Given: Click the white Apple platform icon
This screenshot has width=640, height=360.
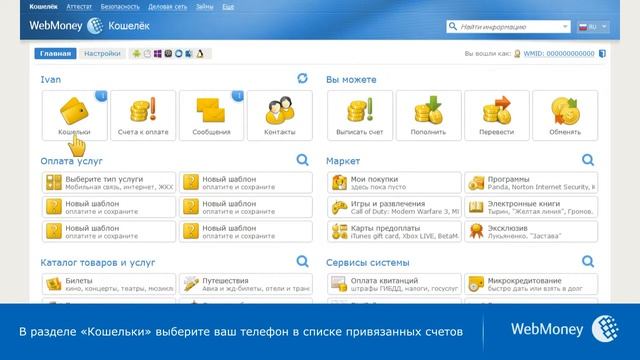Looking at the screenshot, I should coord(147,53).
